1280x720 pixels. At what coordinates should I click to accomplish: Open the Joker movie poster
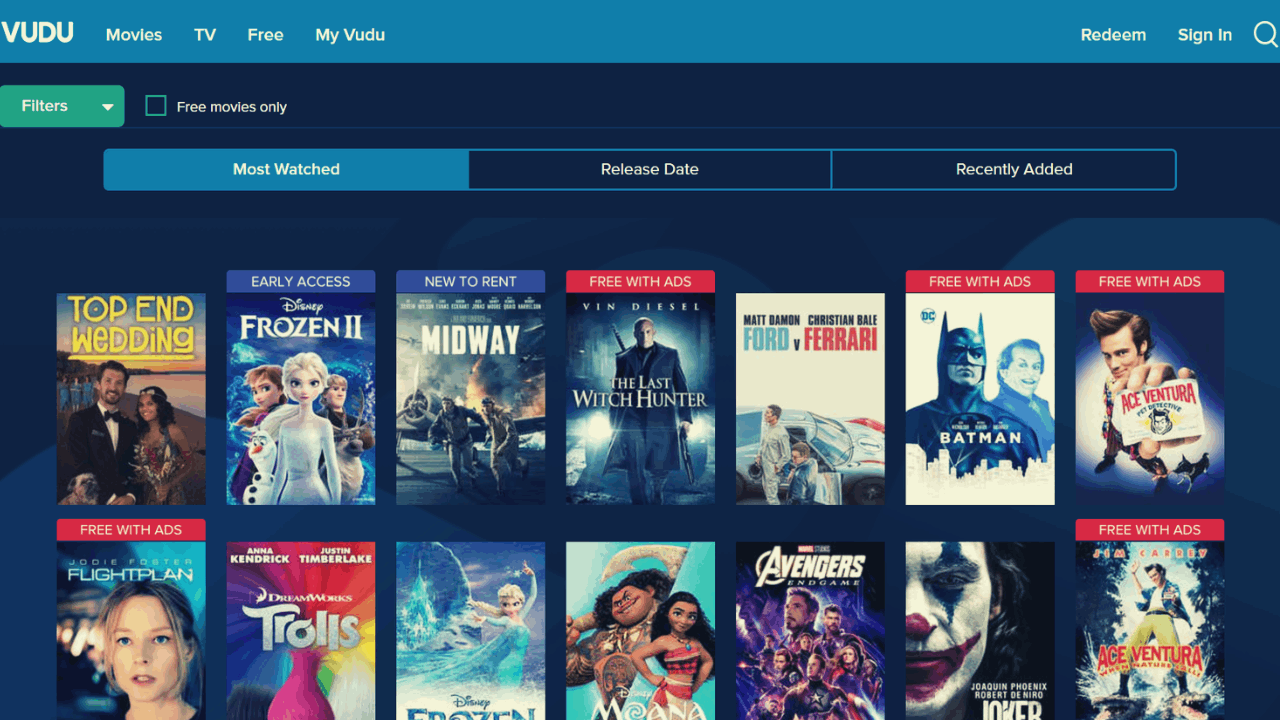pyautogui.click(x=980, y=631)
